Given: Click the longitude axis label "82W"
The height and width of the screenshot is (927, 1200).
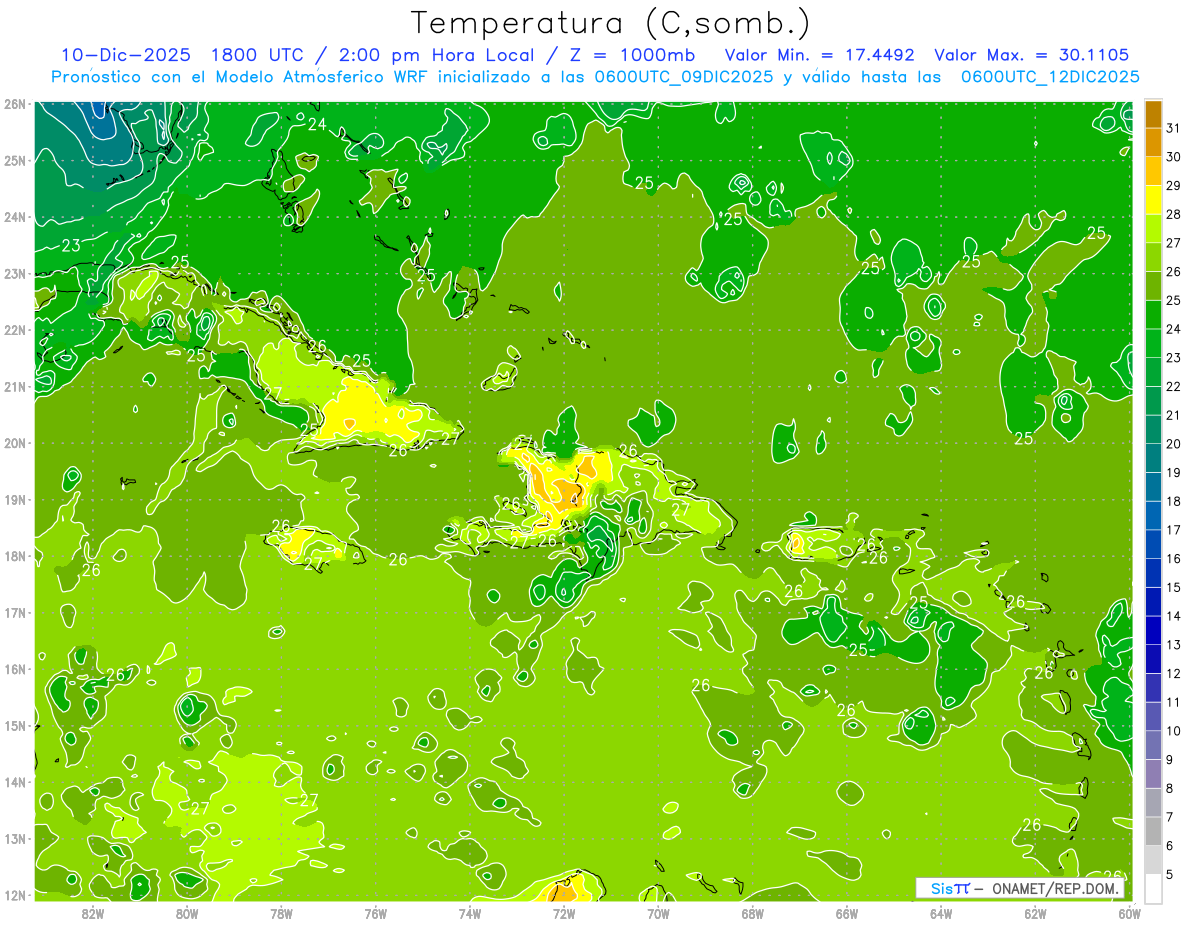Looking at the screenshot, I should (93, 913).
